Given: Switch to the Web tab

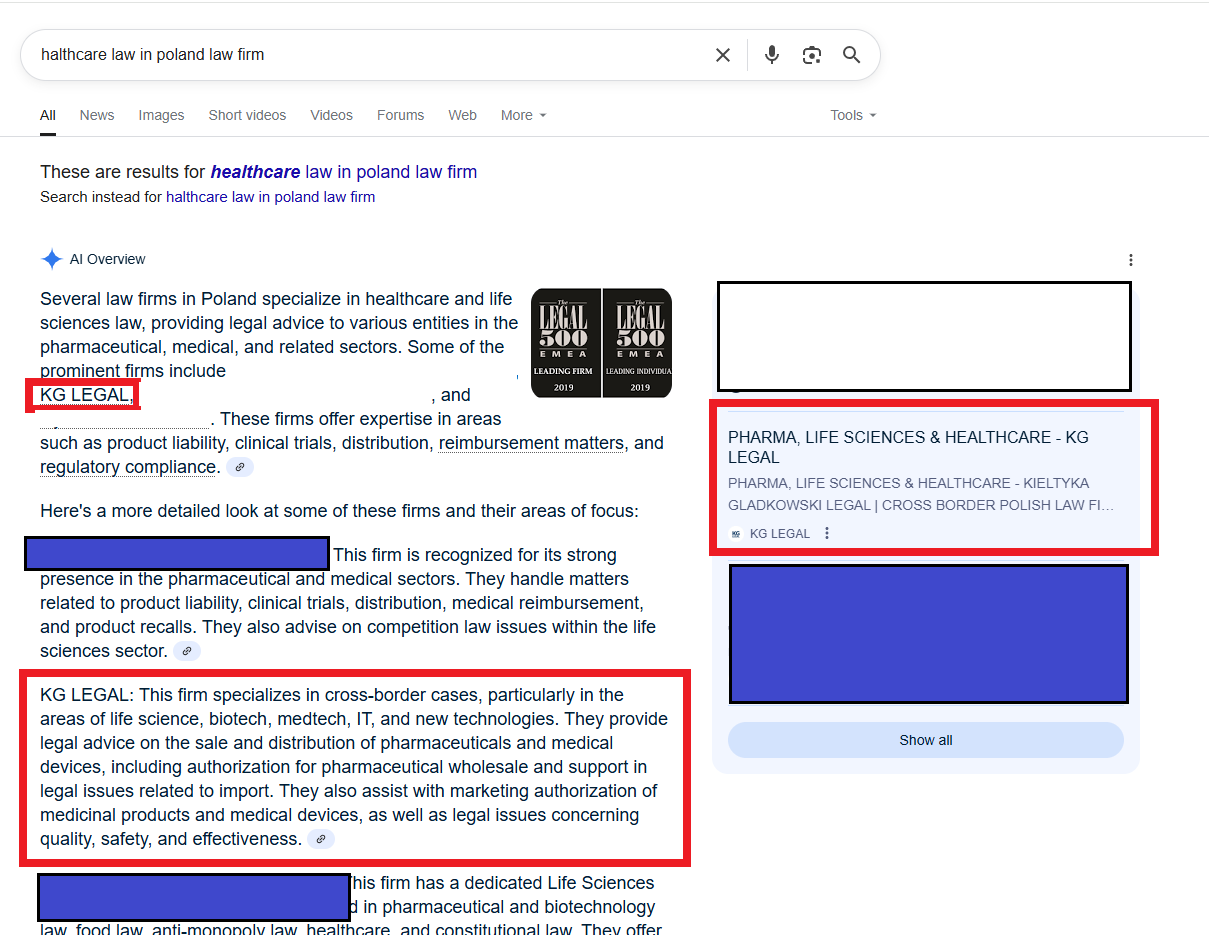Looking at the screenshot, I should [x=462, y=115].
